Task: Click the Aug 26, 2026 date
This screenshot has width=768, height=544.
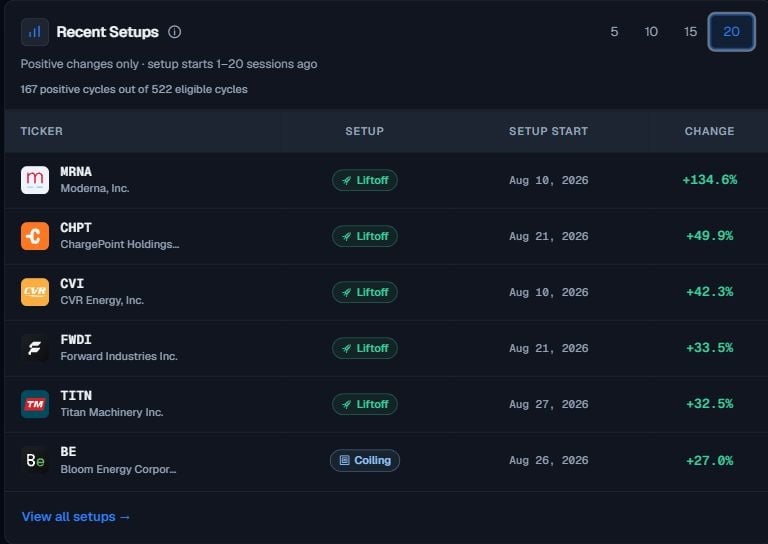Action: [x=549, y=460]
